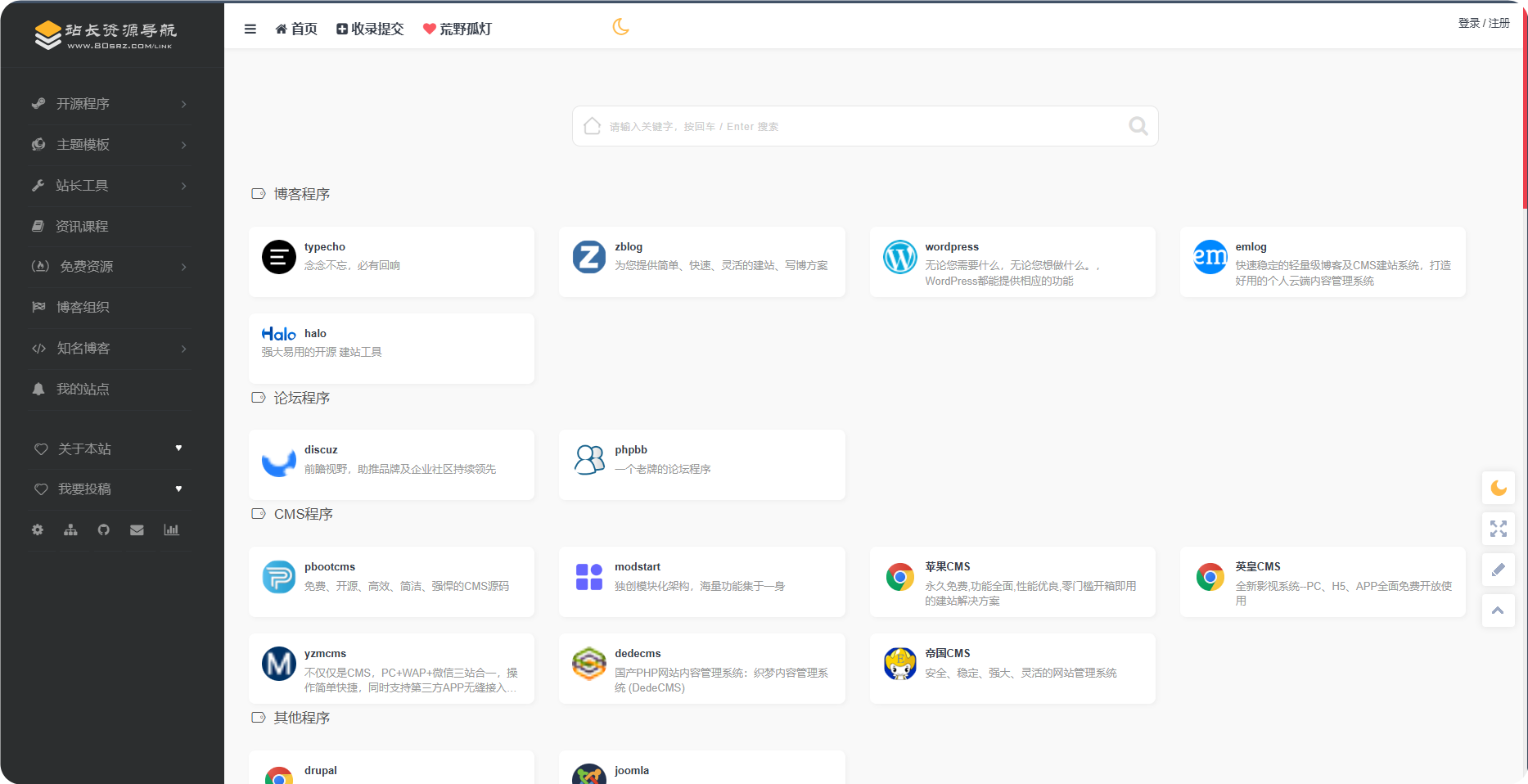Click the envelope mail icon in sidebar

tap(137, 530)
